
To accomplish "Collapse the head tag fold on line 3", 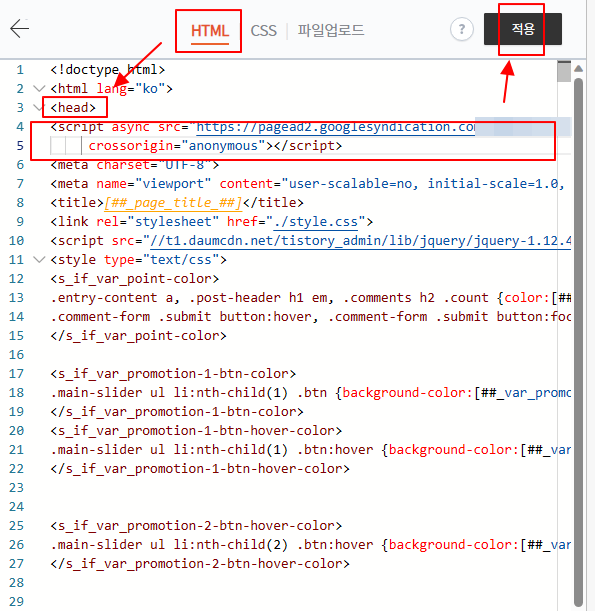I will tap(38, 107).
